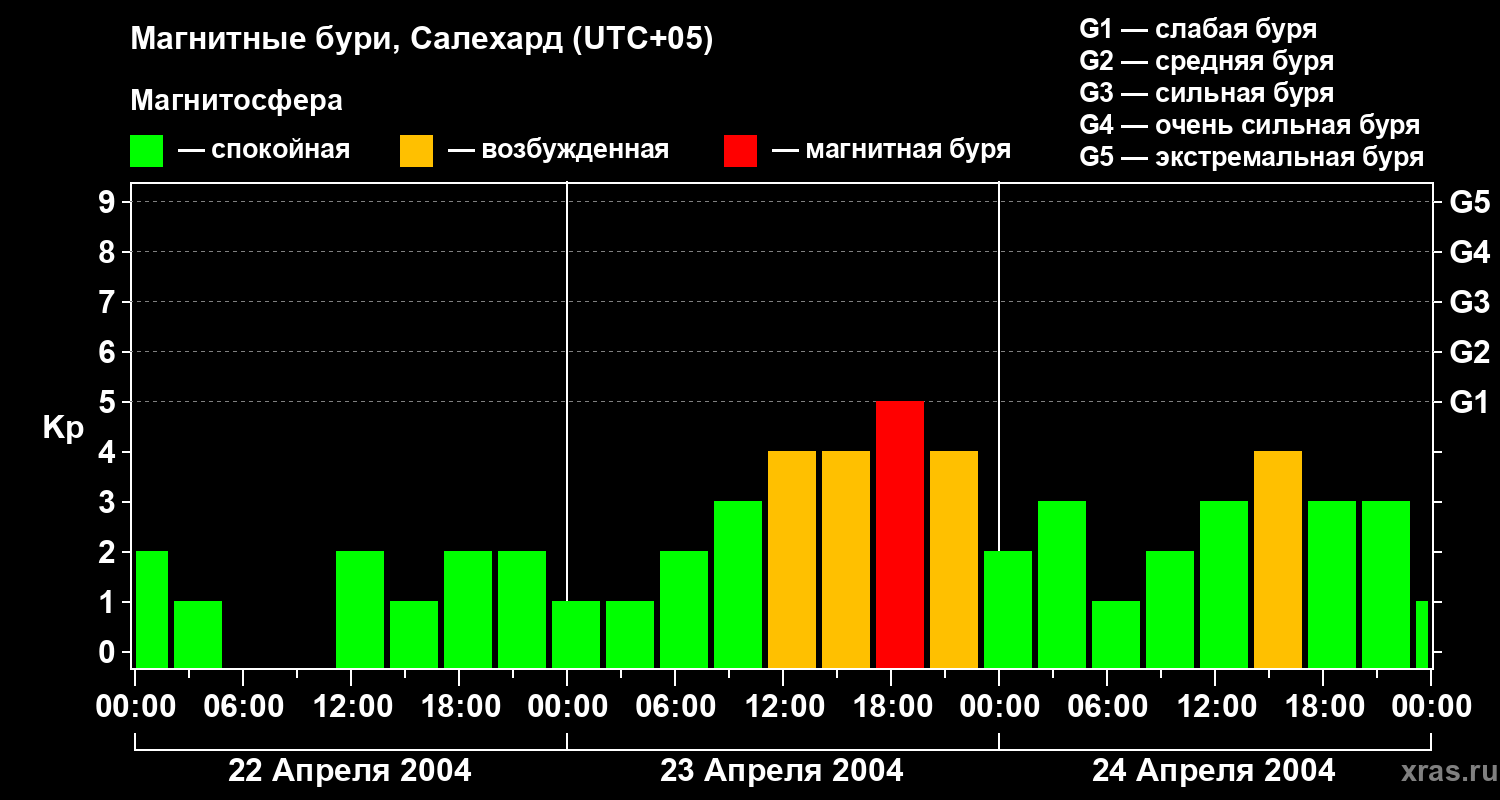
Task: Click the 24 April 06:00 green Kp 1 bar
Action: pyautogui.click(x=1116, y=635)
